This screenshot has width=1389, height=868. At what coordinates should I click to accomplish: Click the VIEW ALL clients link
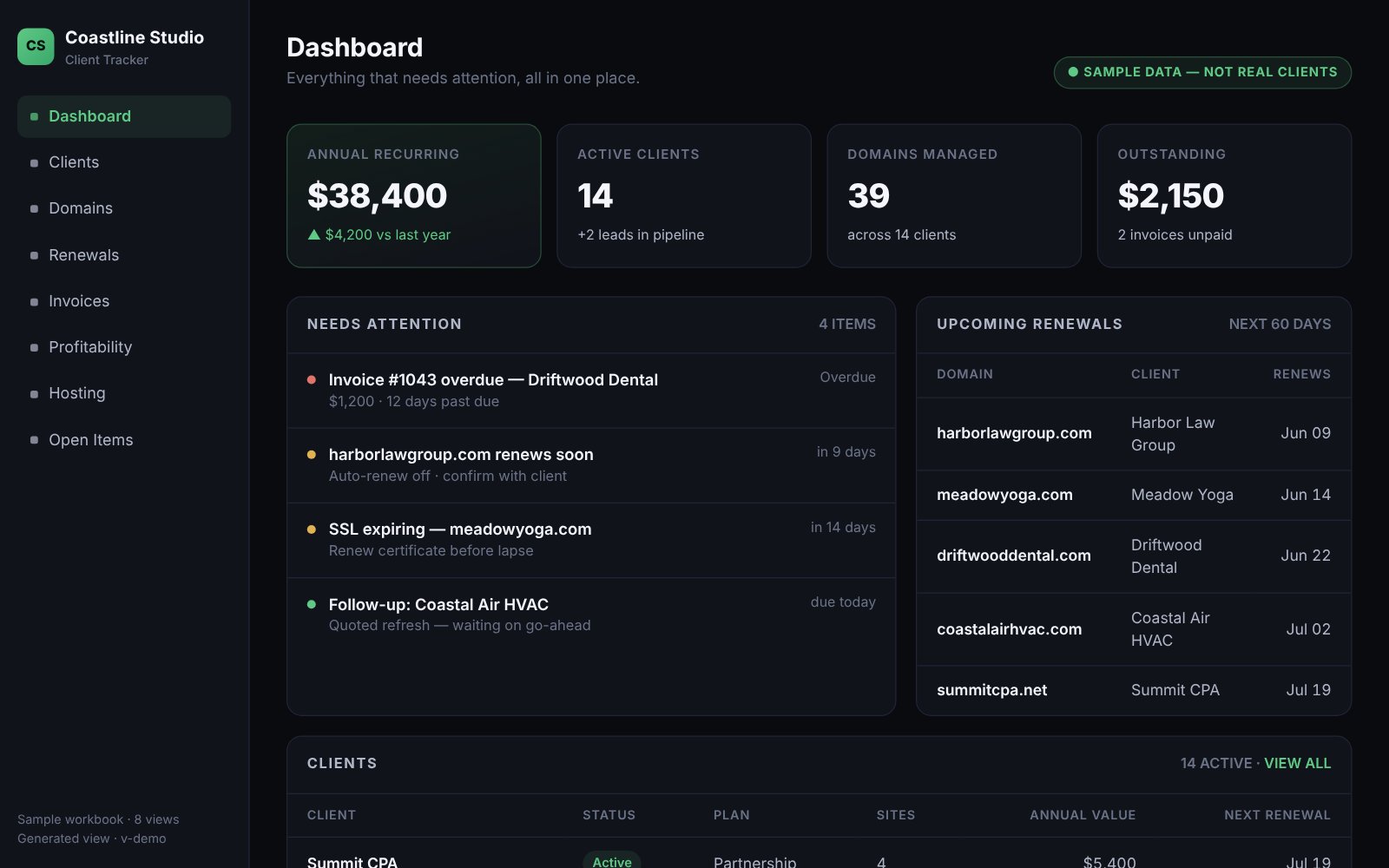[x=1297, y=763]
